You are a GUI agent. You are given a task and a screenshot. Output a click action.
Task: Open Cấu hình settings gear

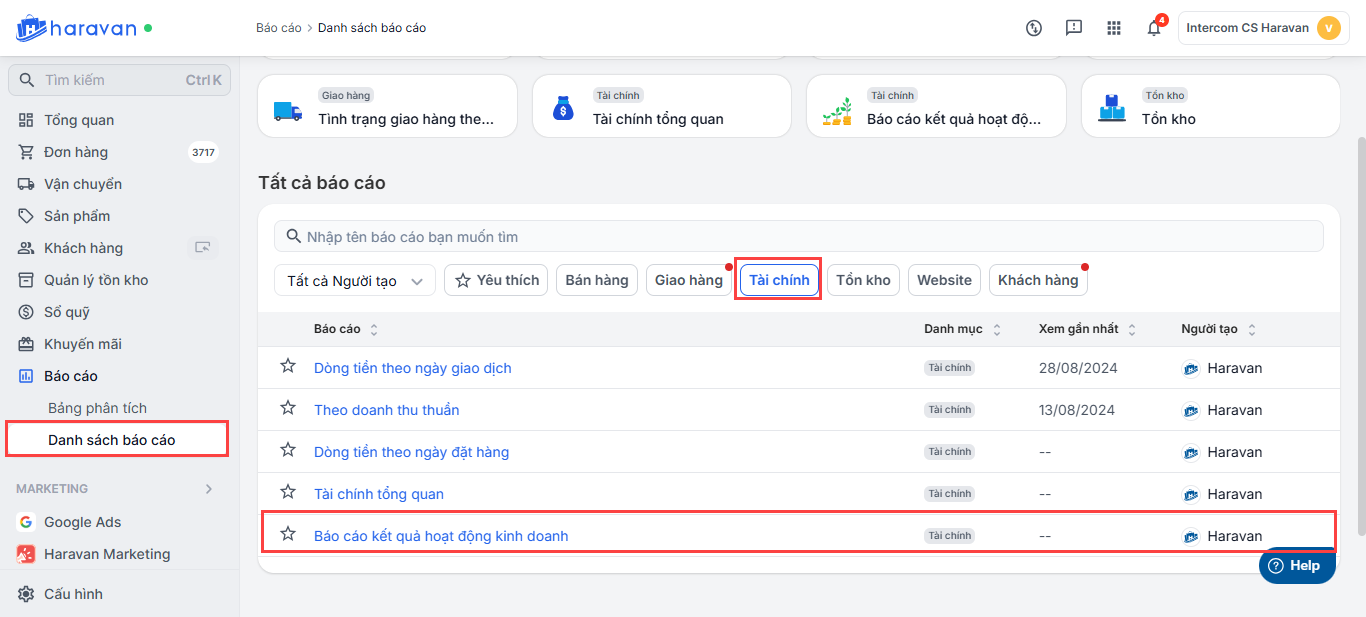point(26,594)
